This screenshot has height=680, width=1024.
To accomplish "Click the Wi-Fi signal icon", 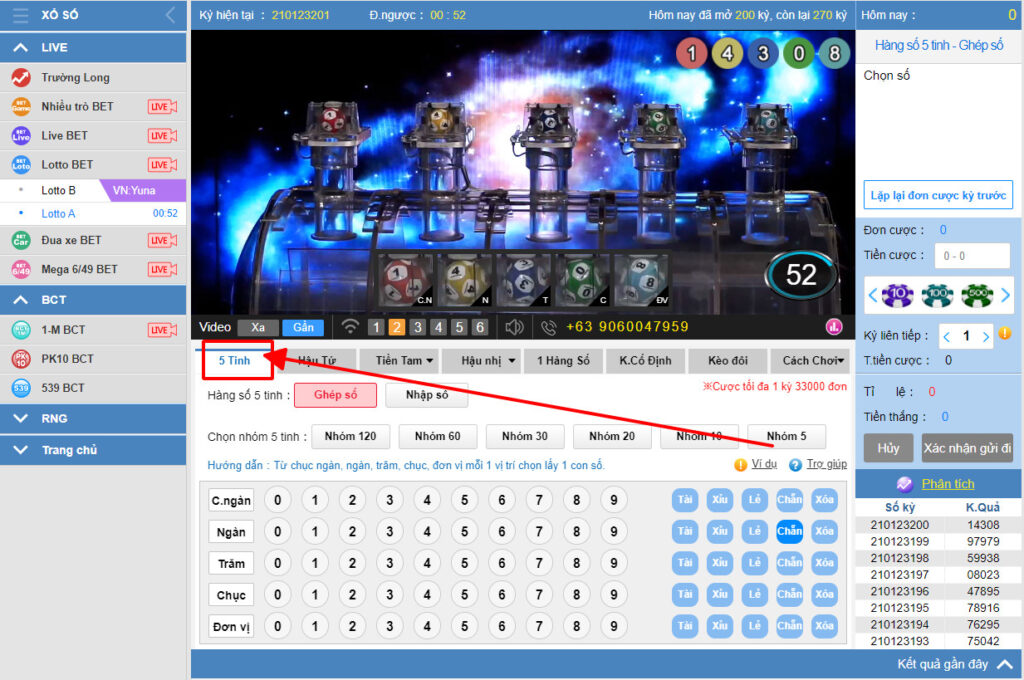I will 350,327.
